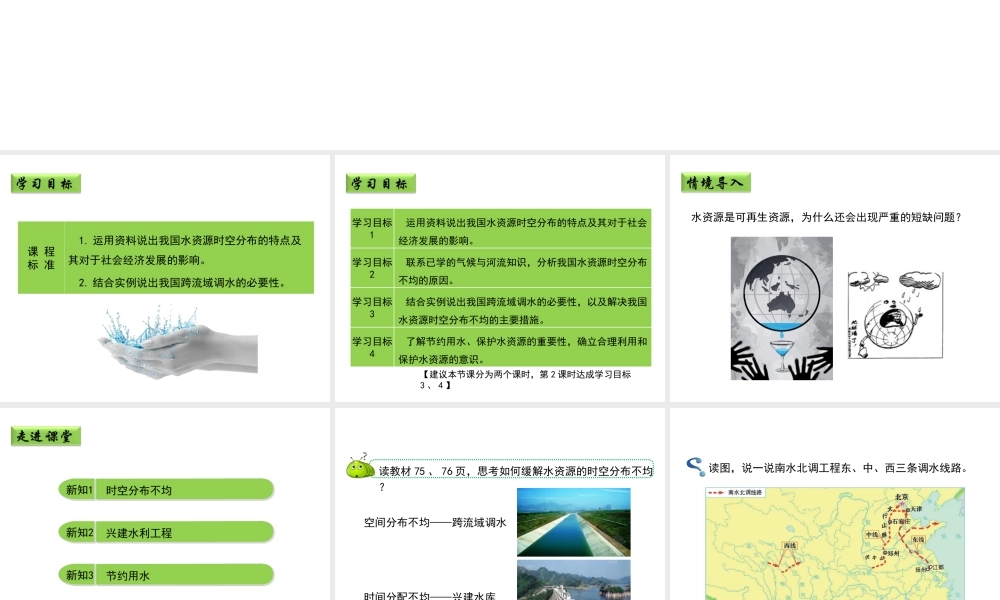Click the 学习目标3 row label
This screenshot has width=1000, height=600.
click(372, 307)
